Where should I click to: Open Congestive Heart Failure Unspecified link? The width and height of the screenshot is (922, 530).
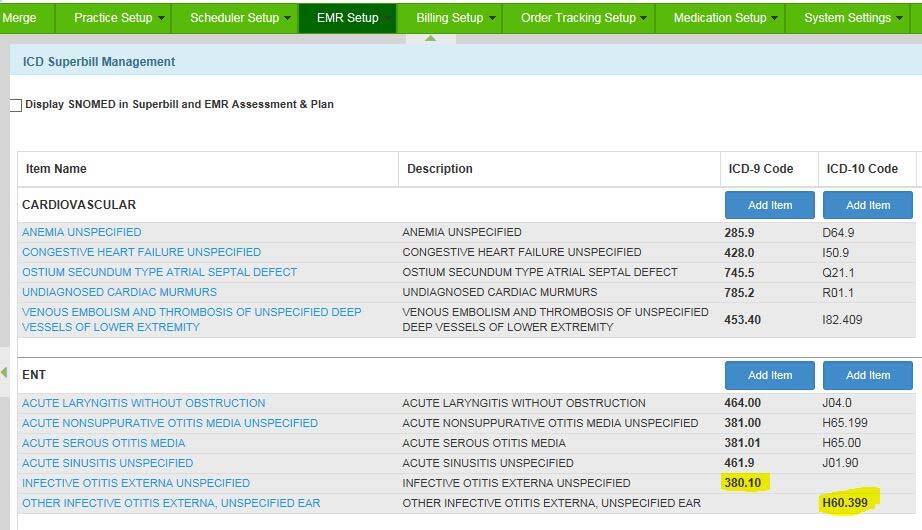141,252
